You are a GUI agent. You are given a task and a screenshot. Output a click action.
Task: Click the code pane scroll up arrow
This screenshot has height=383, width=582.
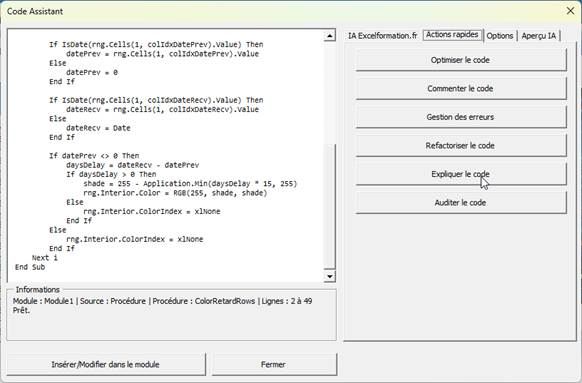click(x=330, y=36)
